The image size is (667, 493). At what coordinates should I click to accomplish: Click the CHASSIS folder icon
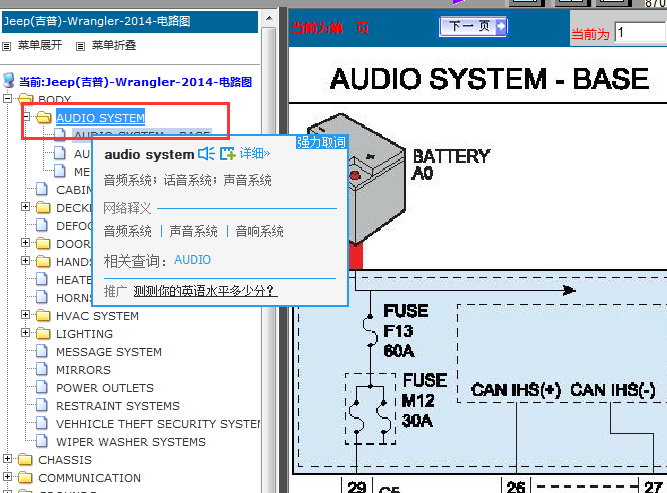coord(25,460)
